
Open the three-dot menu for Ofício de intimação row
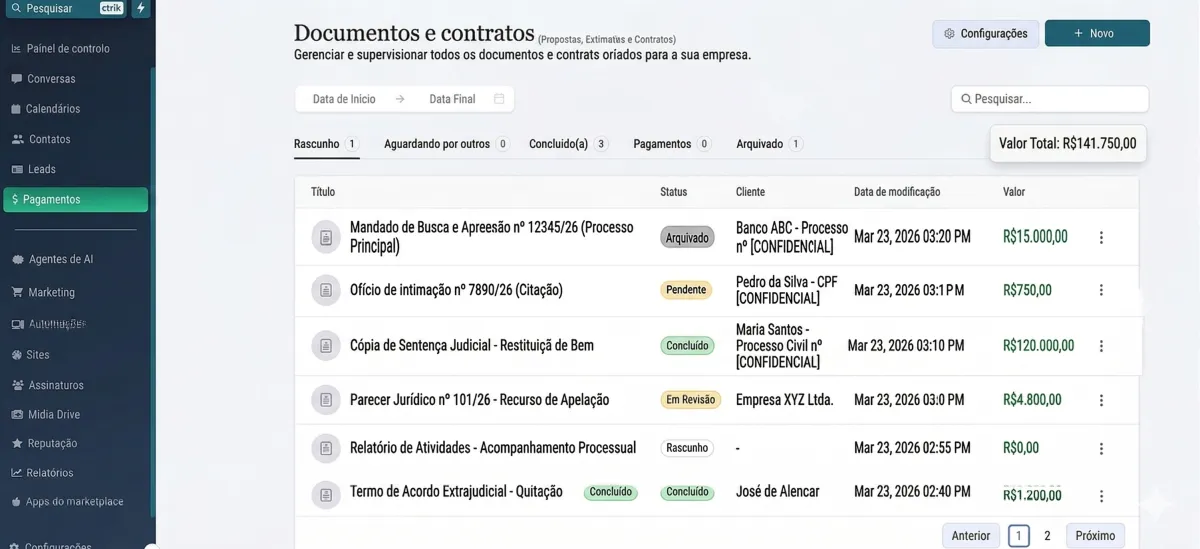tap(1101, 290)
